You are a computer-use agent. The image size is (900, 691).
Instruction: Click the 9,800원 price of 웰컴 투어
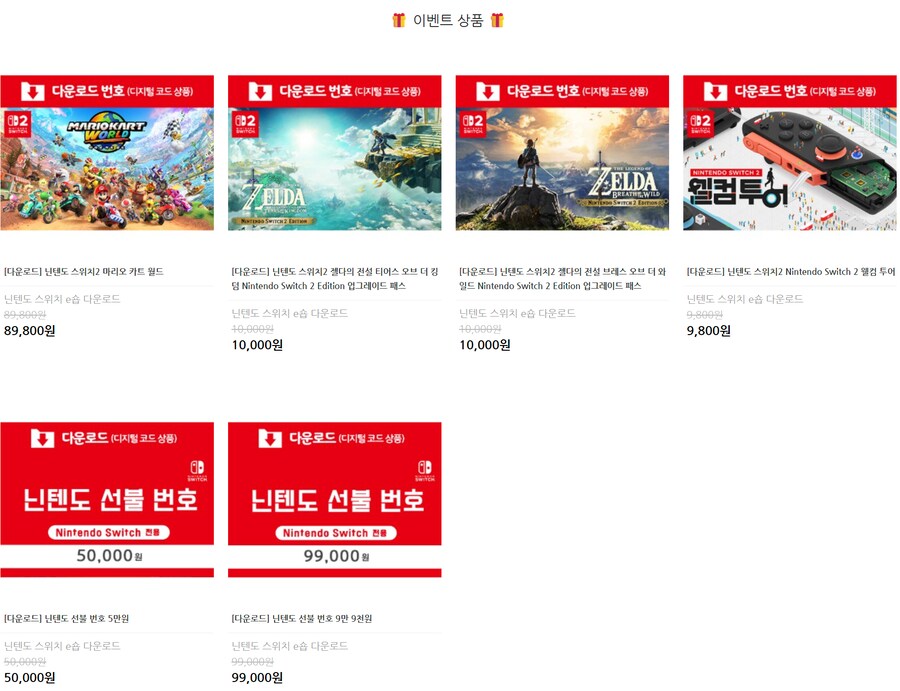709,331
